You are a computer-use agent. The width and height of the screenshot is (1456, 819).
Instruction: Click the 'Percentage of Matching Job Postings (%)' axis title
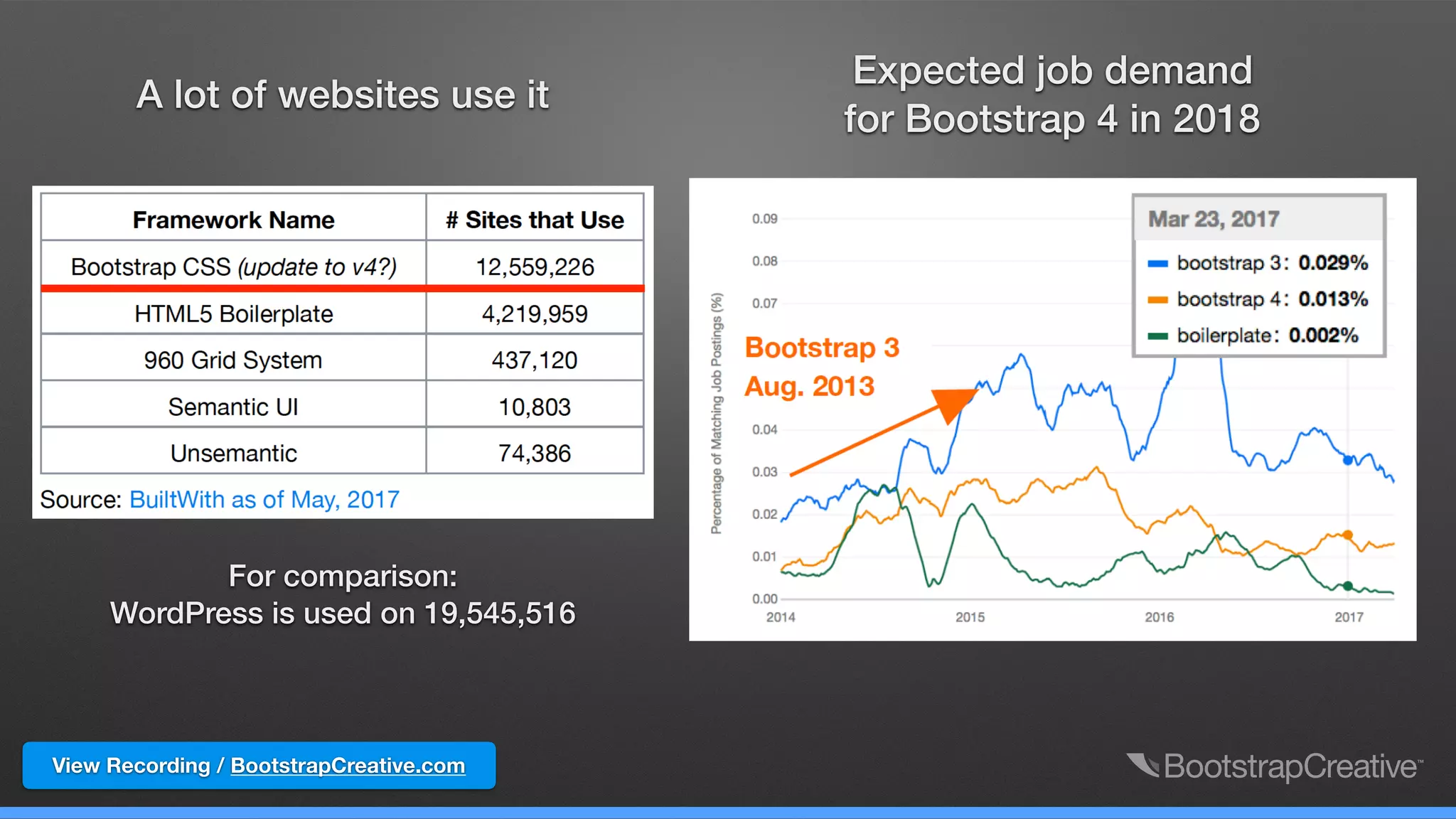[717, 413]
